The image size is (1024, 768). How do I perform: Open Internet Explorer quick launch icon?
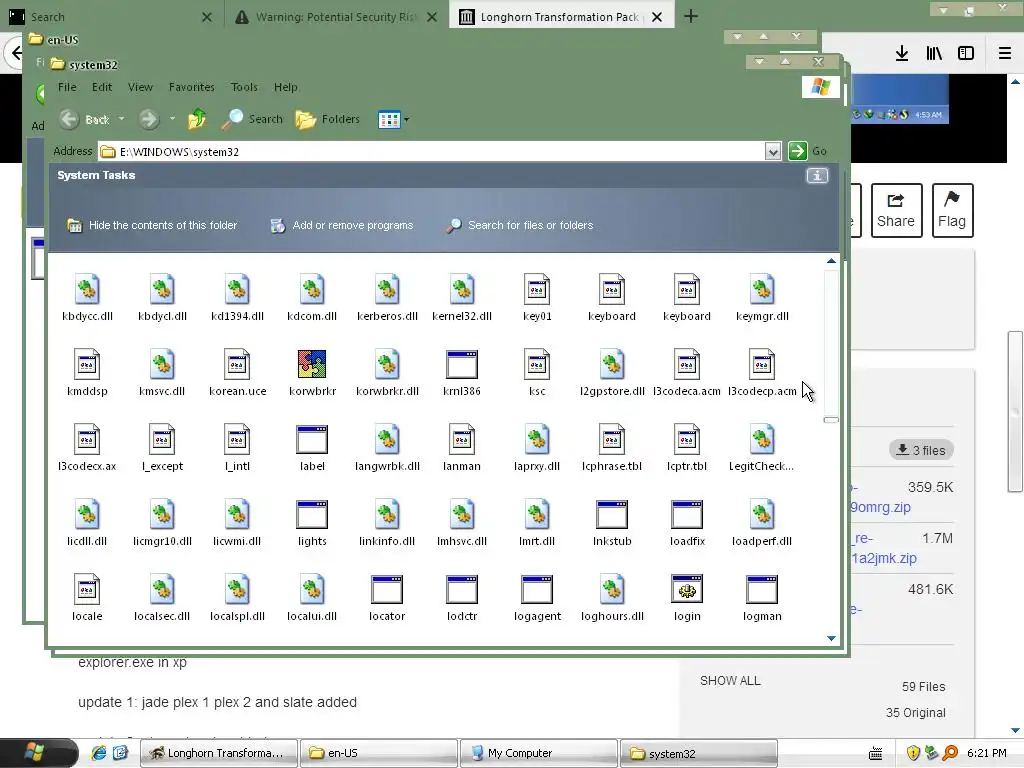click(x=99, y=753)
